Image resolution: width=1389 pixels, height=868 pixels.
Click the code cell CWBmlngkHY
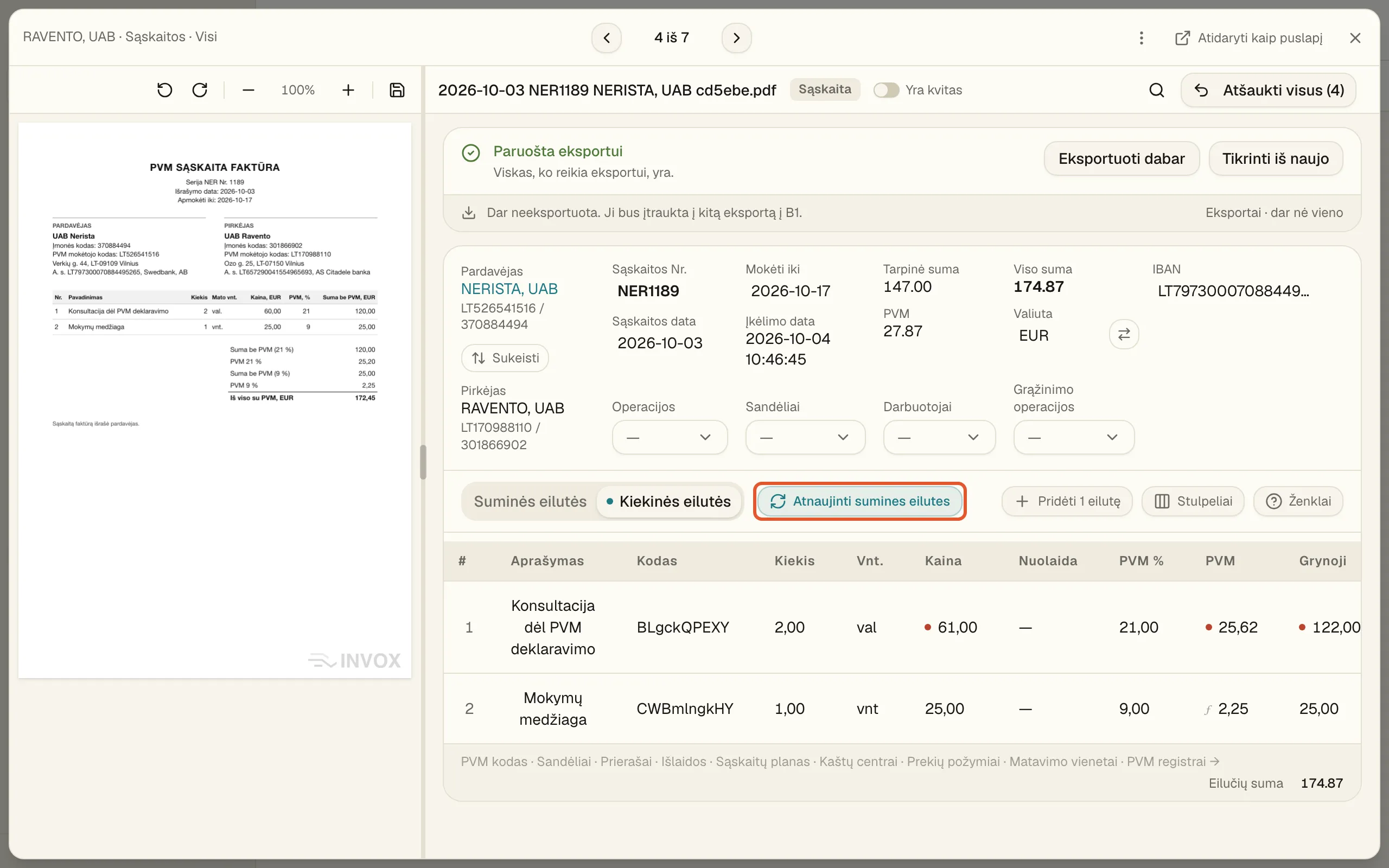point(685,709)
